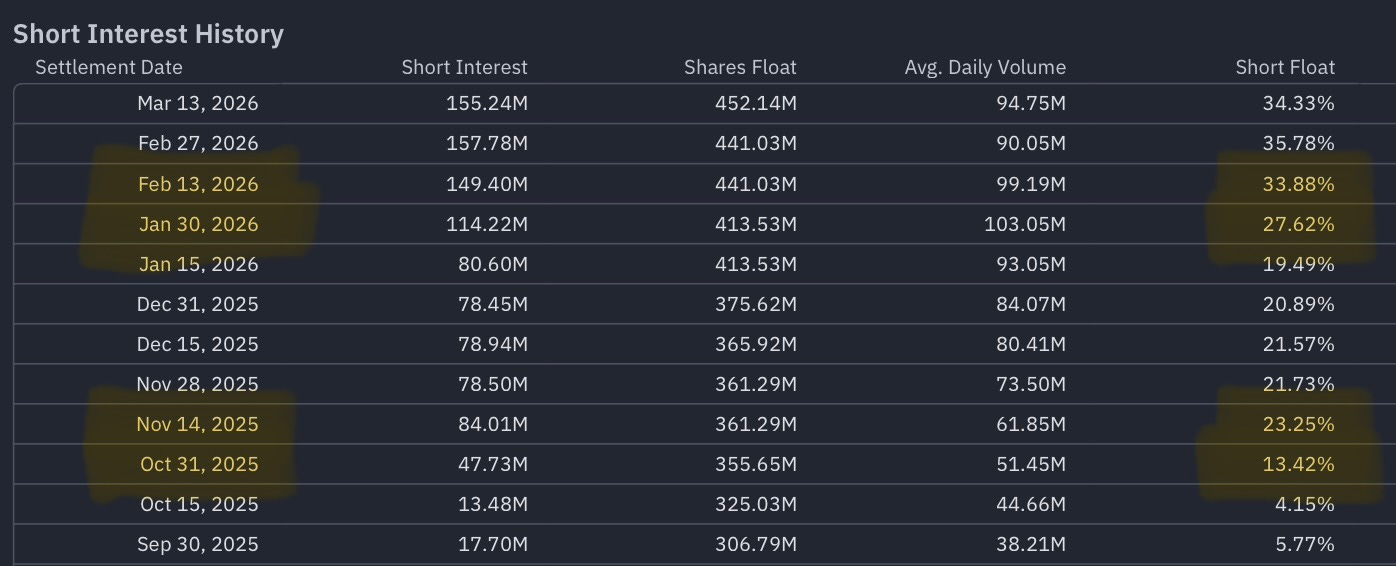Image resolution: width=1396 pixels, height=566 pixels.
Task: Select the Mar 13, 2026 row date
Action: (198, 104)
